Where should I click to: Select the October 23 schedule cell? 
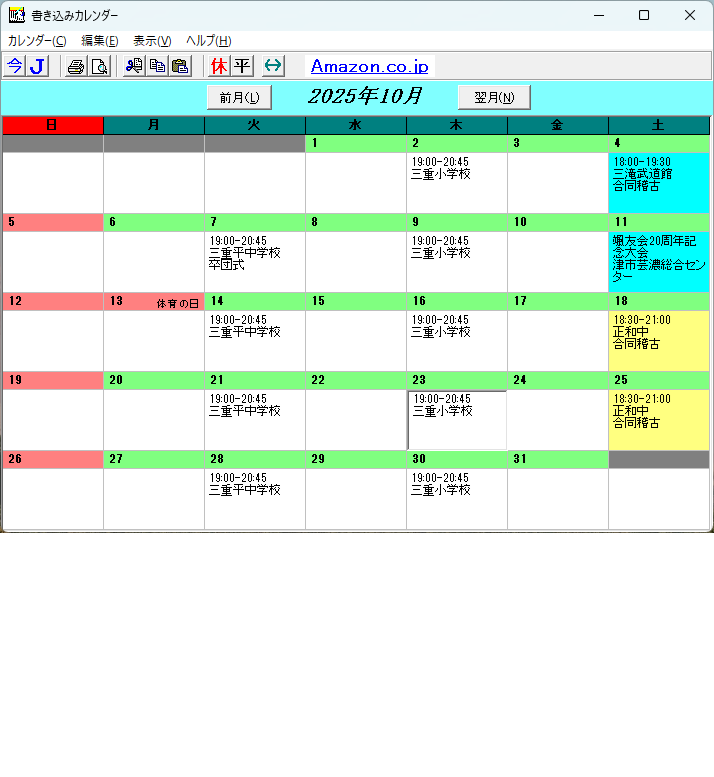[x=457, y=420]
